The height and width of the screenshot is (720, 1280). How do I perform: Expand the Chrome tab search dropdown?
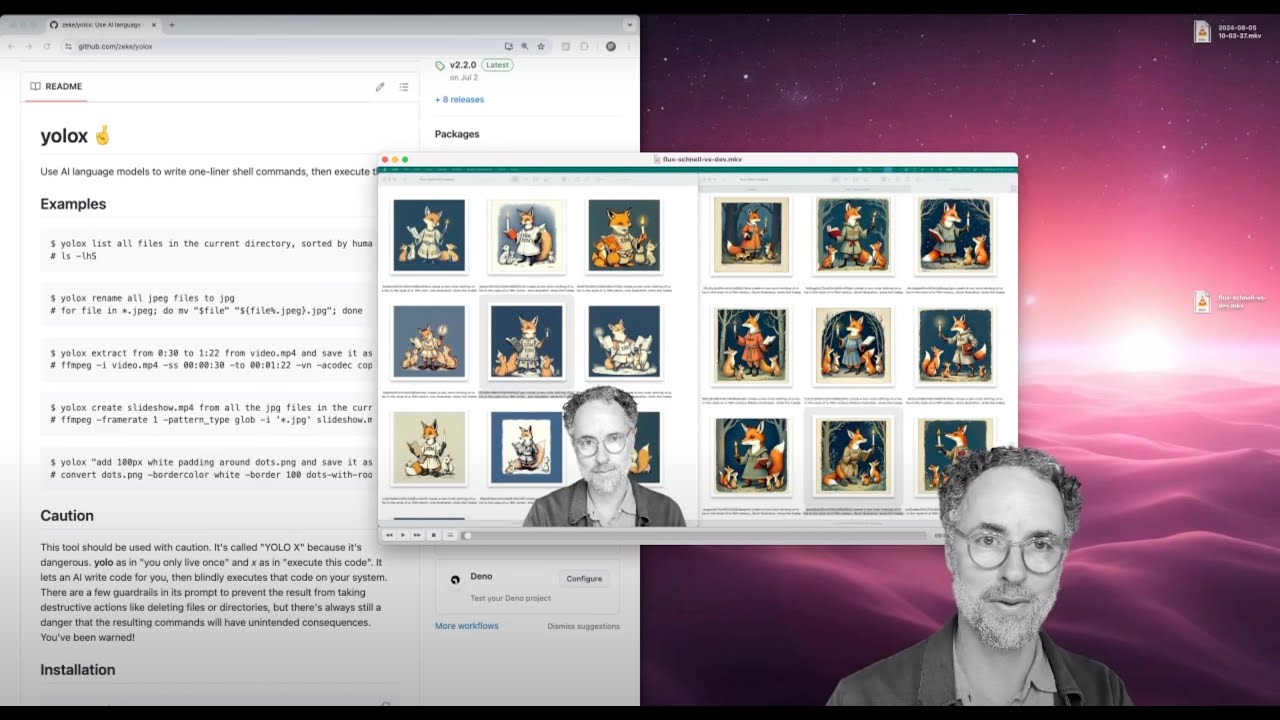[x=628, y=24]
